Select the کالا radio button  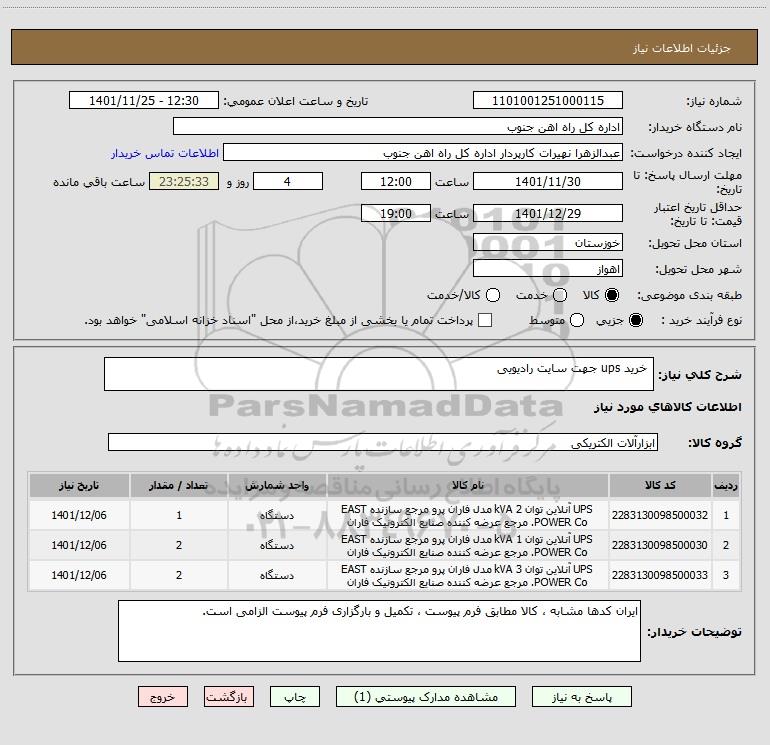pos(612,295)
